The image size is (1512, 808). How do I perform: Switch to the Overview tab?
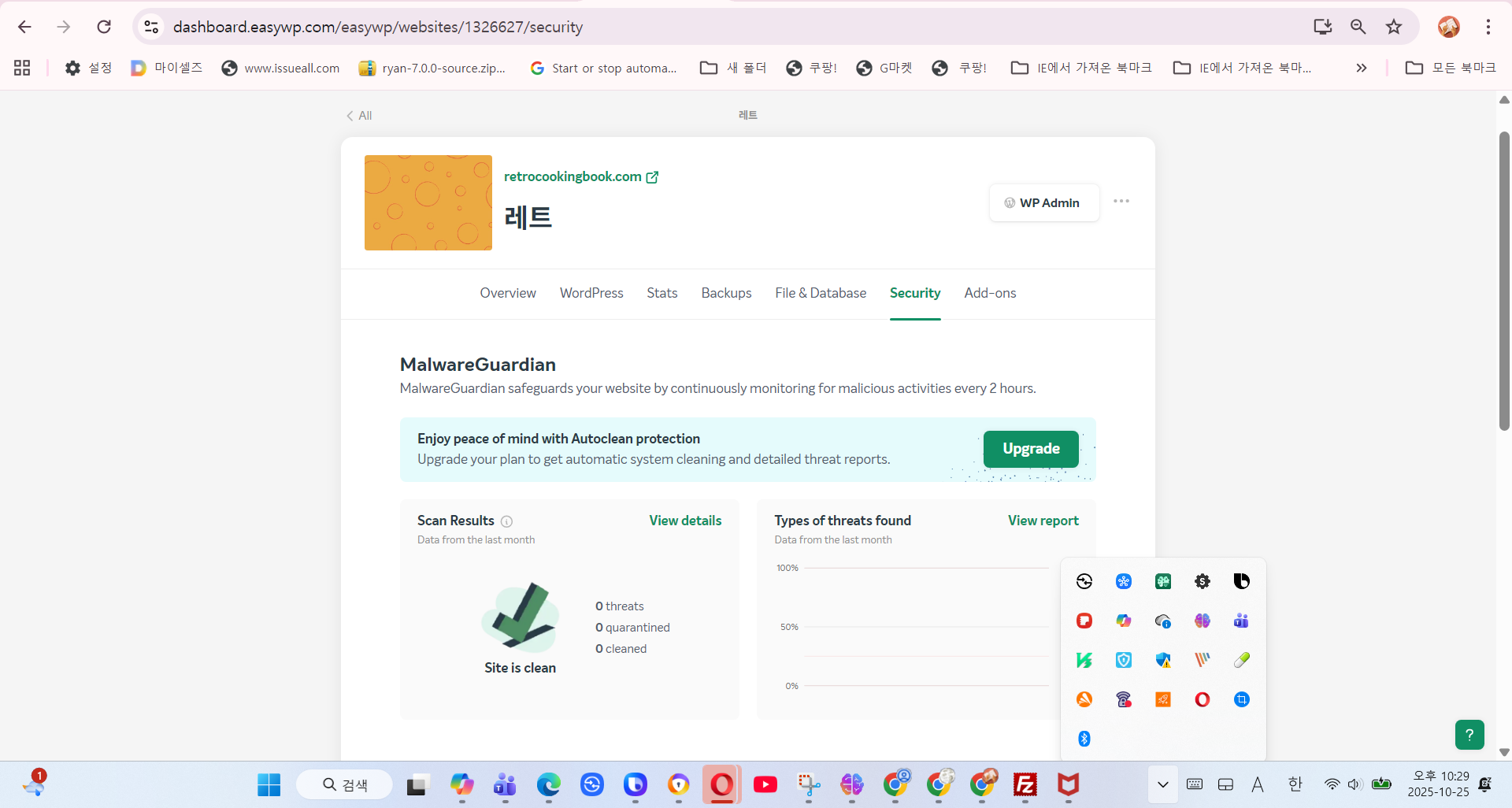[508, 293]
